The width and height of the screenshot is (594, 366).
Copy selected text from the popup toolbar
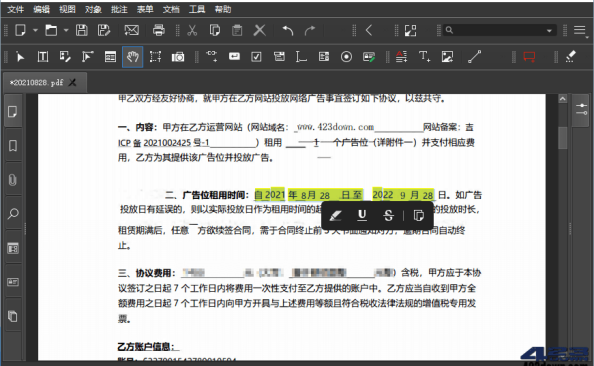tap(418, 216)
